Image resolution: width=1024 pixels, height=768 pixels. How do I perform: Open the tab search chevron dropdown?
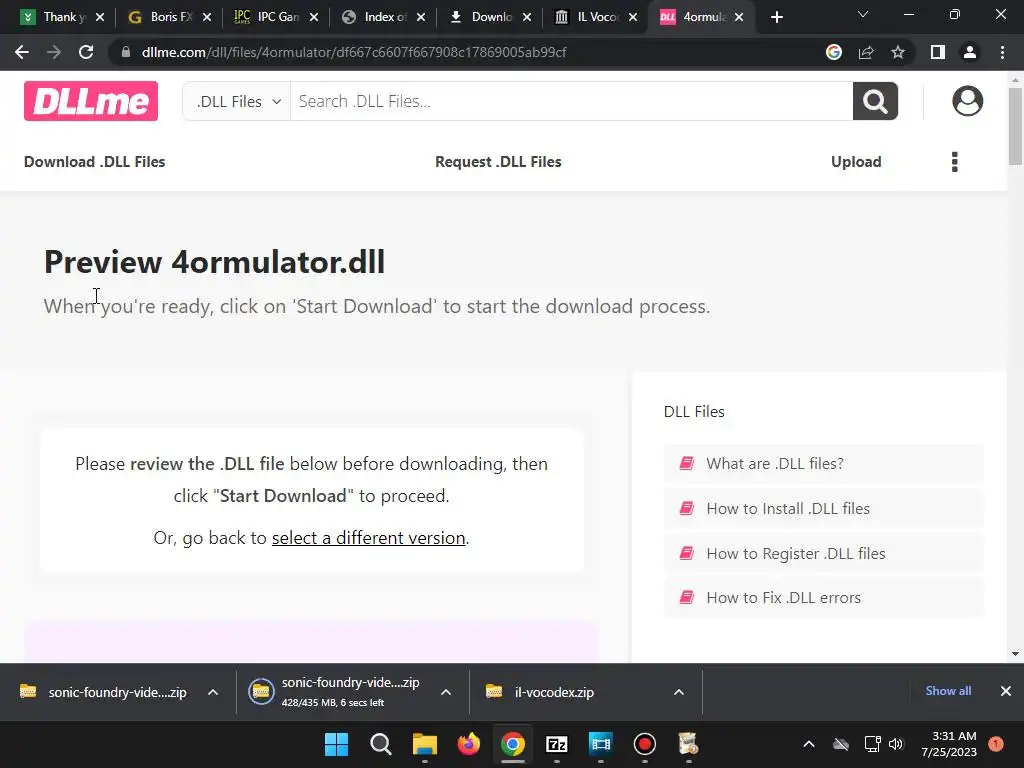(863, 14)
